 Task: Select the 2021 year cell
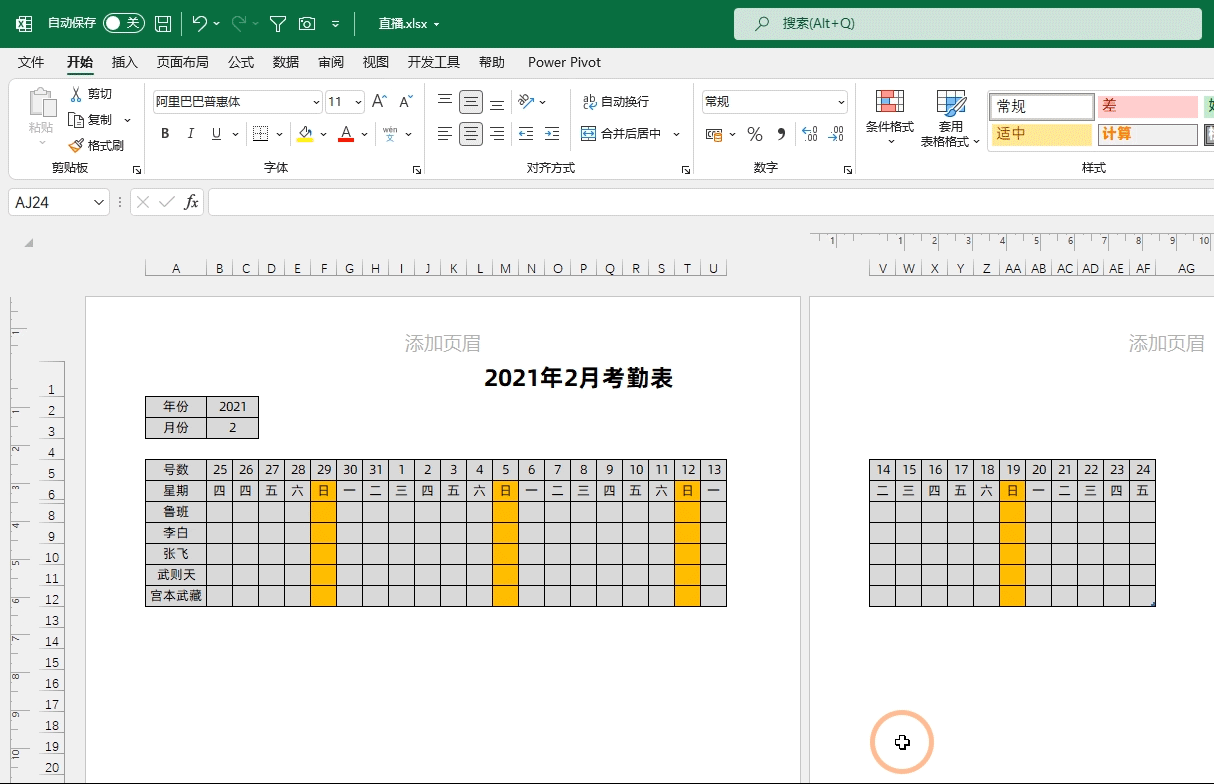(232, 407)
